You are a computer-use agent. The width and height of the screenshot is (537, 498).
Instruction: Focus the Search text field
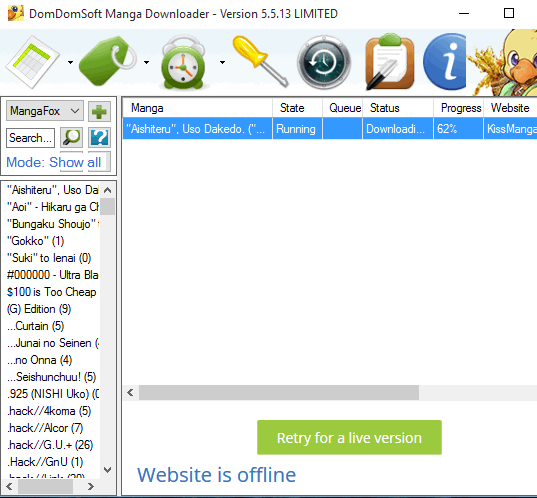click(x=30, y=138)
